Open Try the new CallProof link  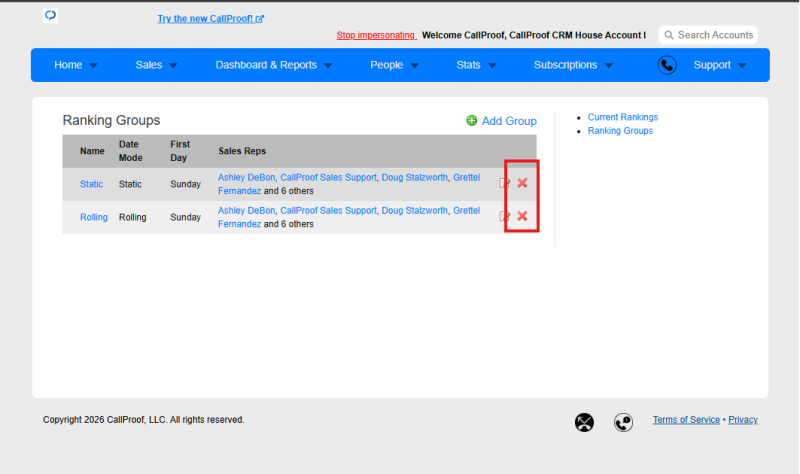coord(210,19)
